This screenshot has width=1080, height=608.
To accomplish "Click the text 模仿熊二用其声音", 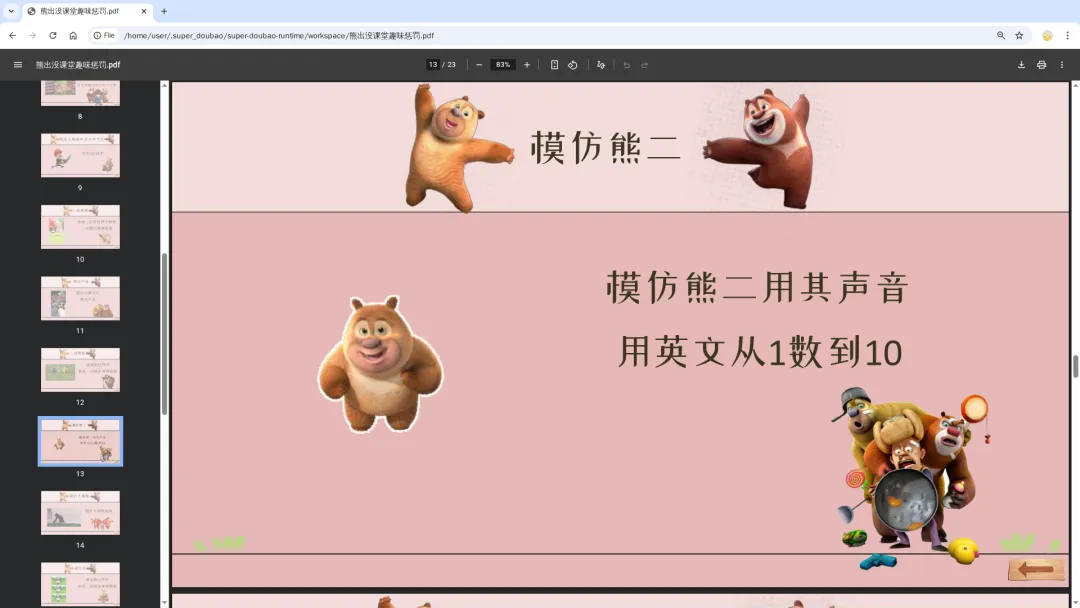I will pos(758,287).
